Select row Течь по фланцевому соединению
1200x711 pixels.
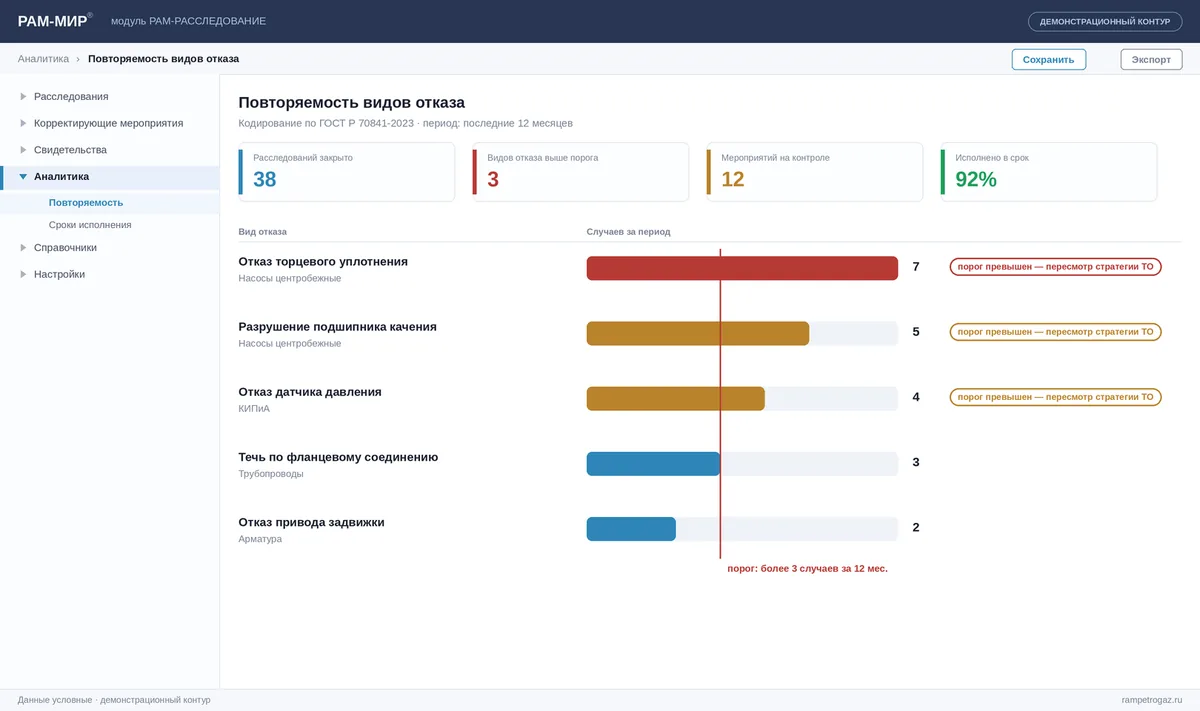click(x=709, y=463)
